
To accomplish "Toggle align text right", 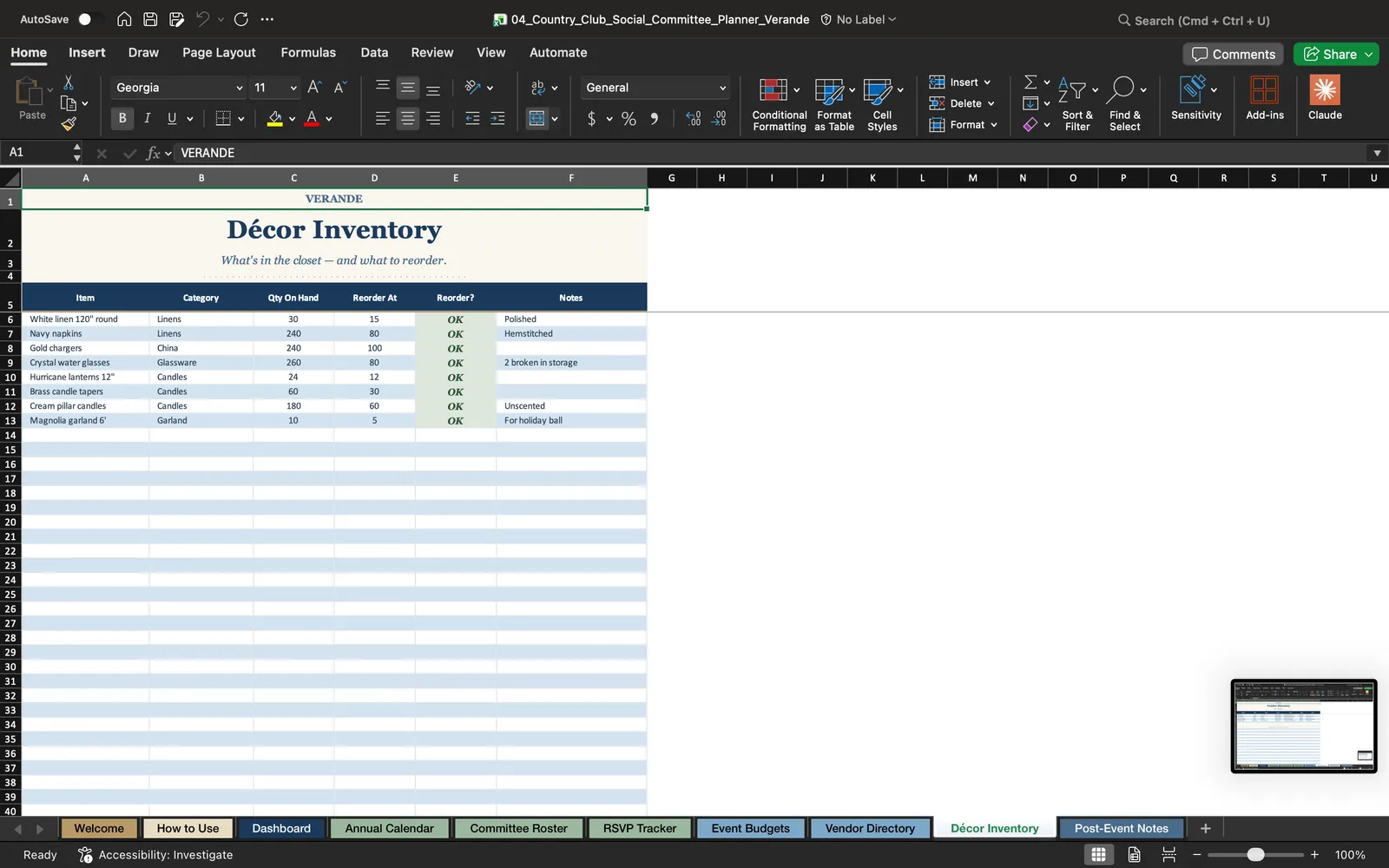I will (432, 119).
